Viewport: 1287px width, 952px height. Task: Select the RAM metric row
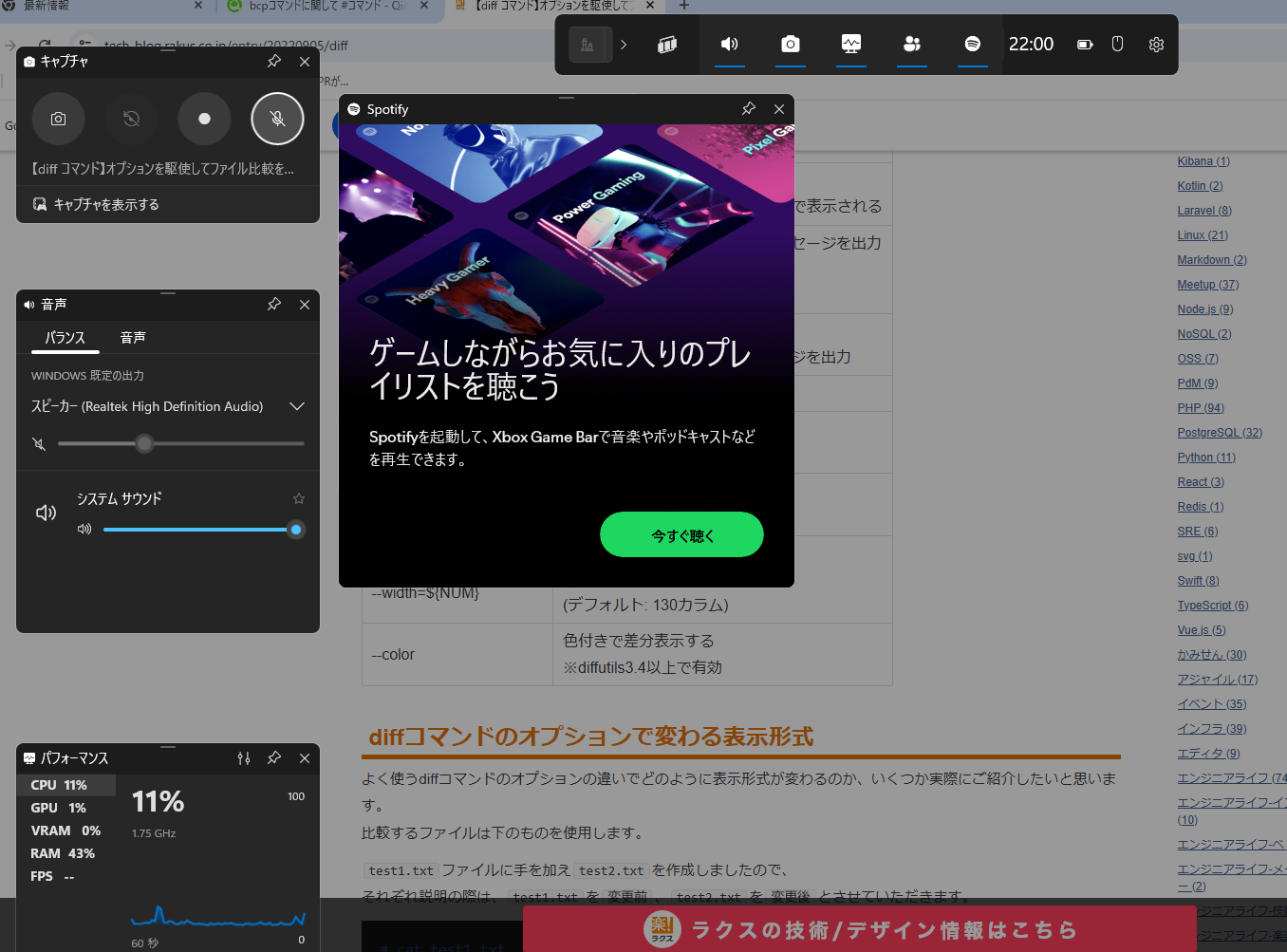pyautogui.click(x=66, y=853)
